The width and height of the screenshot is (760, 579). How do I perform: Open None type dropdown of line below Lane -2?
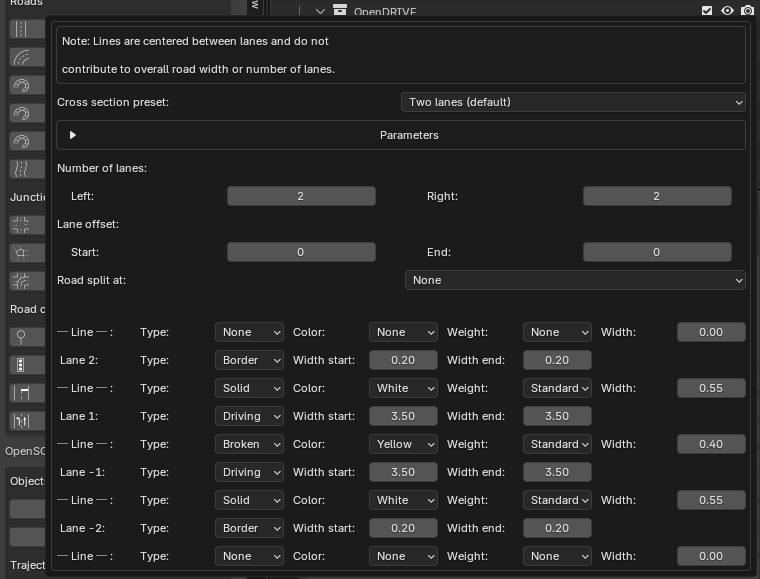point(249,556)
